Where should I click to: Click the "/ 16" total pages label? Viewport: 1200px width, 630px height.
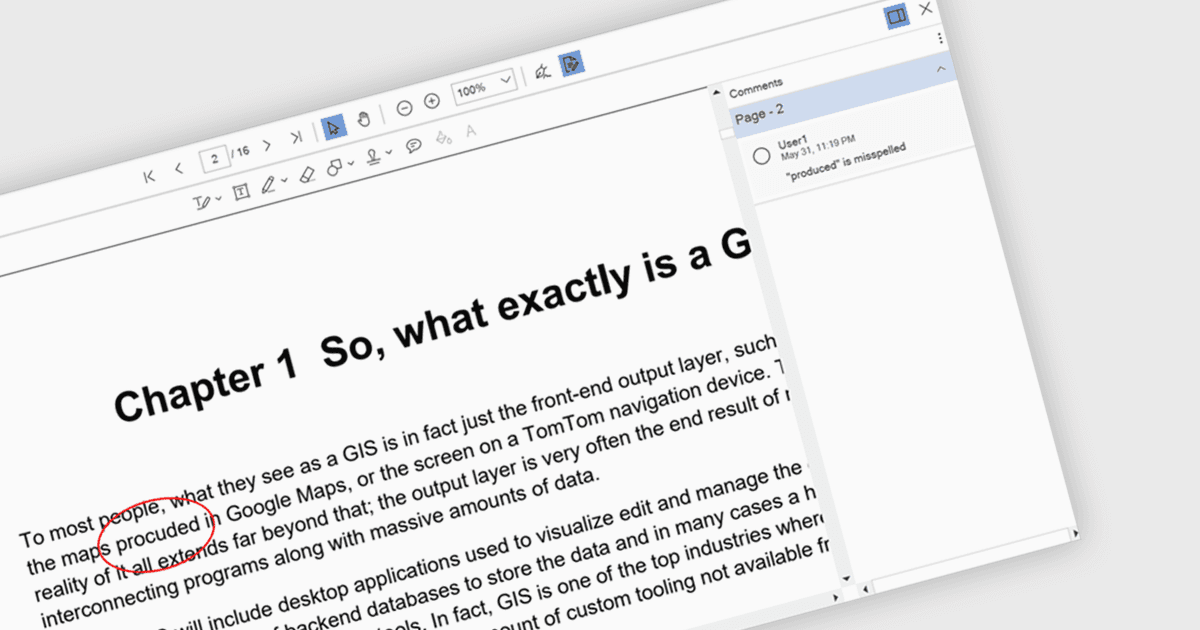[240, 152]
